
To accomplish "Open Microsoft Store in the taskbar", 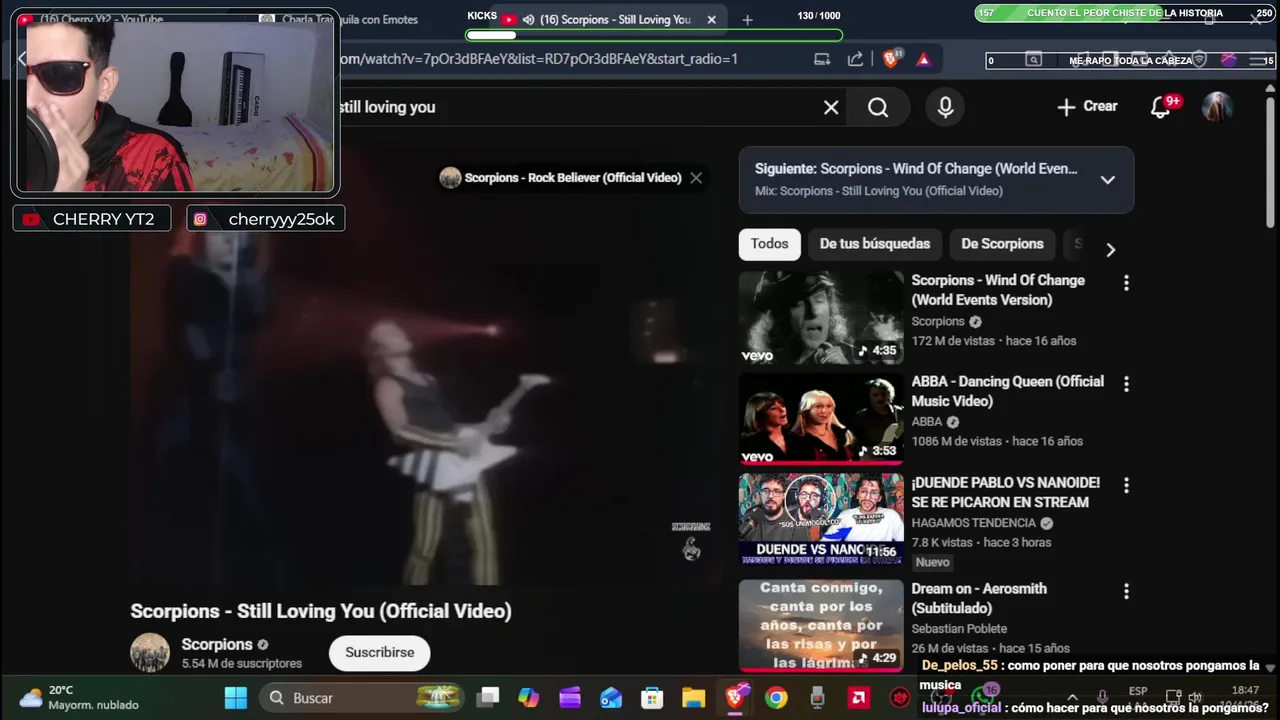I will point(652,698).
